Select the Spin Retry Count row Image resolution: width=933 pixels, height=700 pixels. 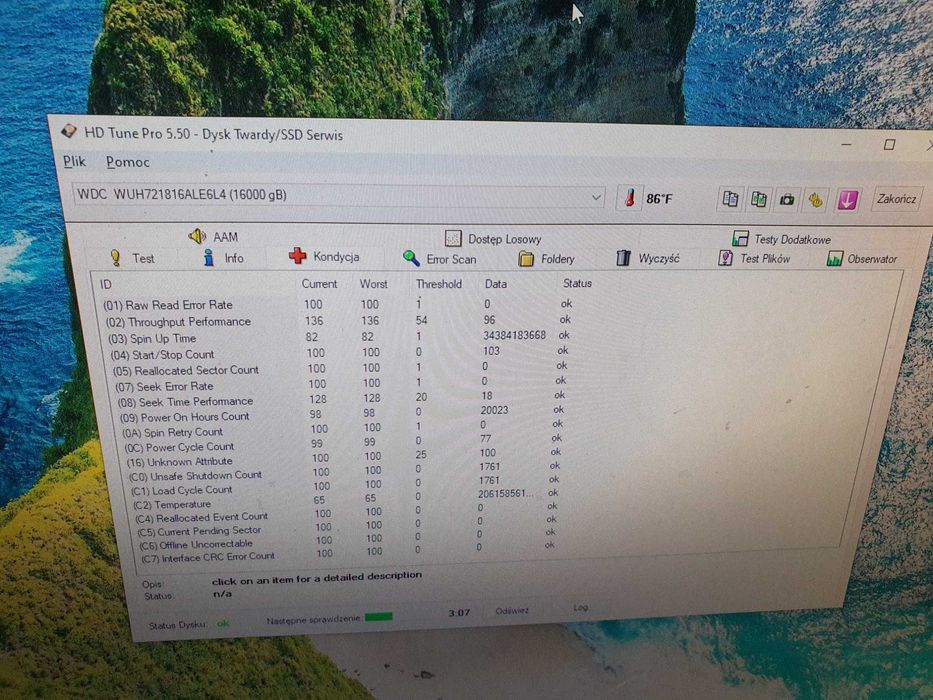[x=342, y=429]
